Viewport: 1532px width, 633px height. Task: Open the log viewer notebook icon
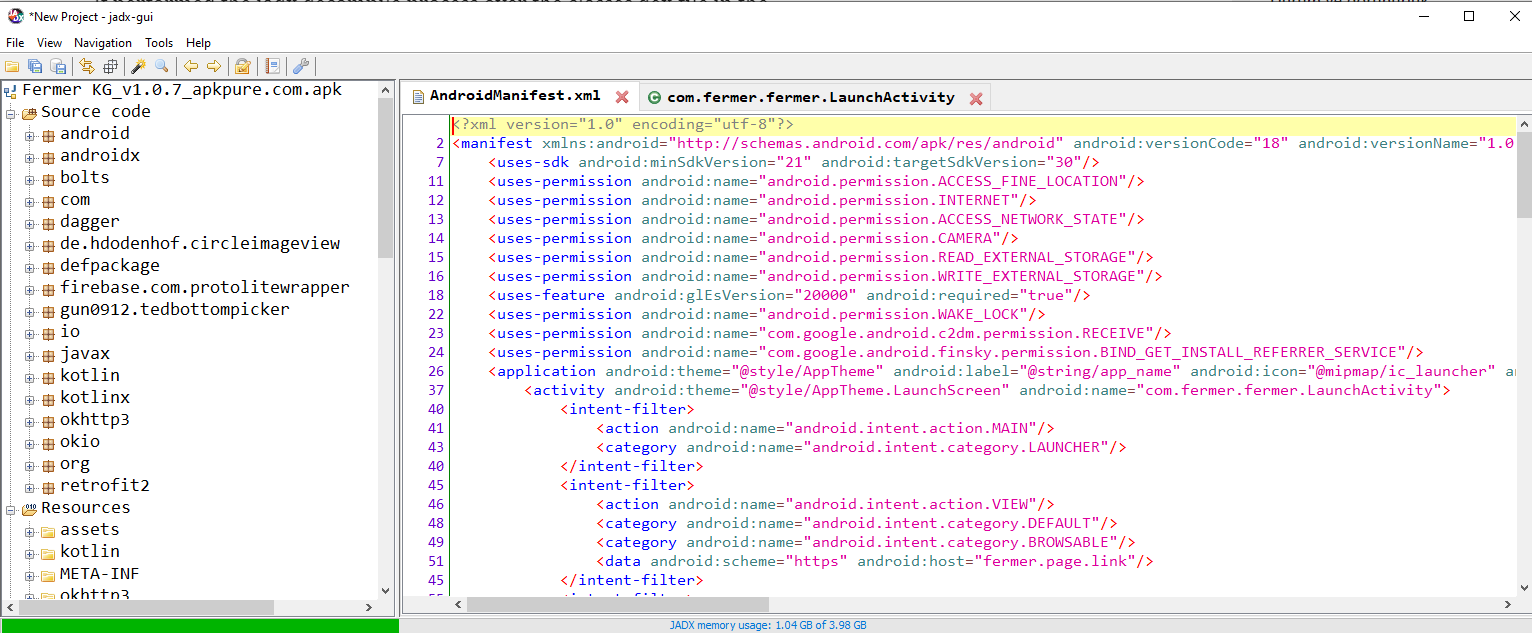coord(272,67)
